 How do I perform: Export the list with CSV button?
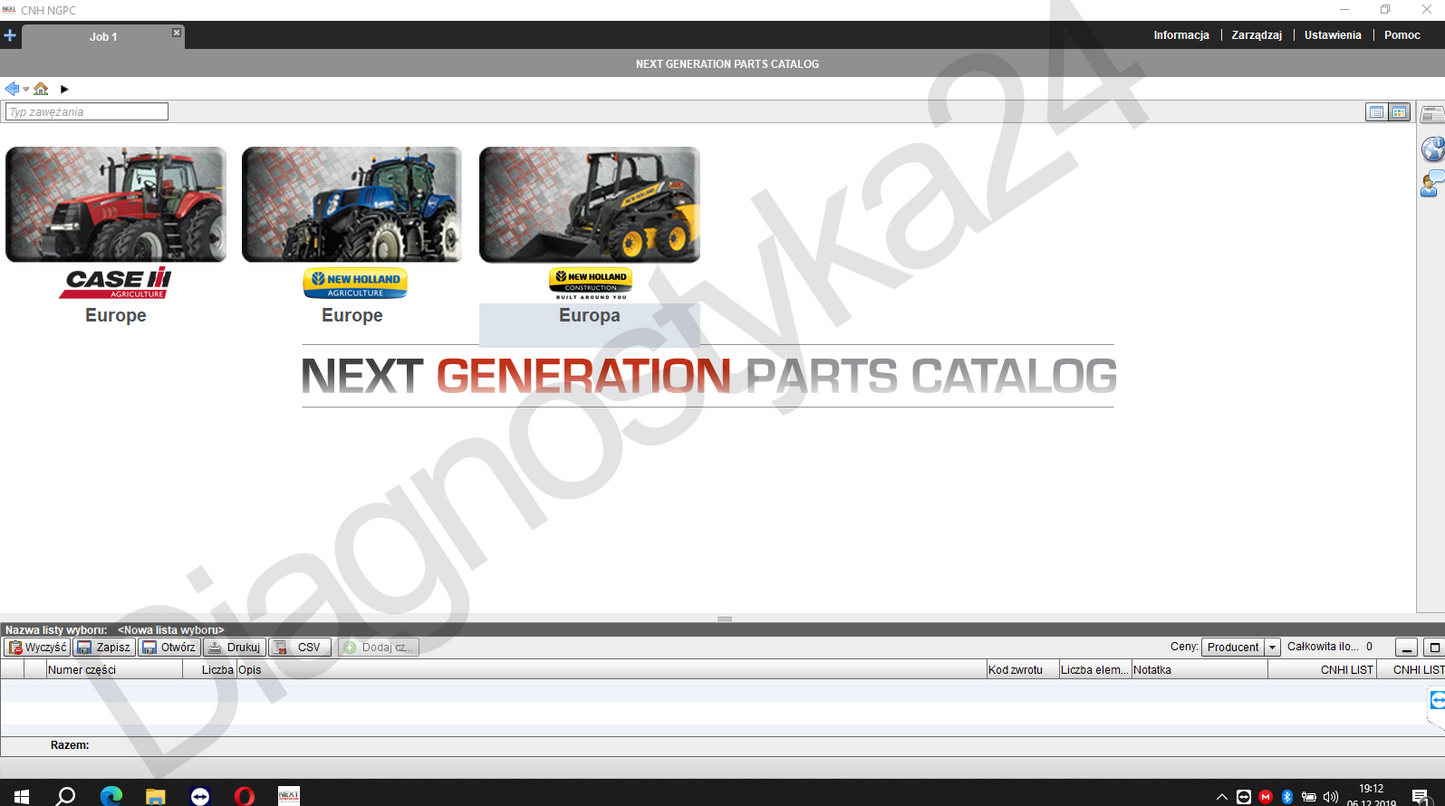point(299,647)
